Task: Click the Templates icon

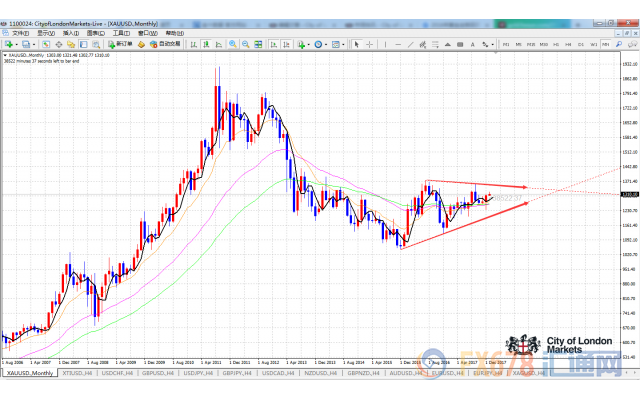Action: (336, 44)
